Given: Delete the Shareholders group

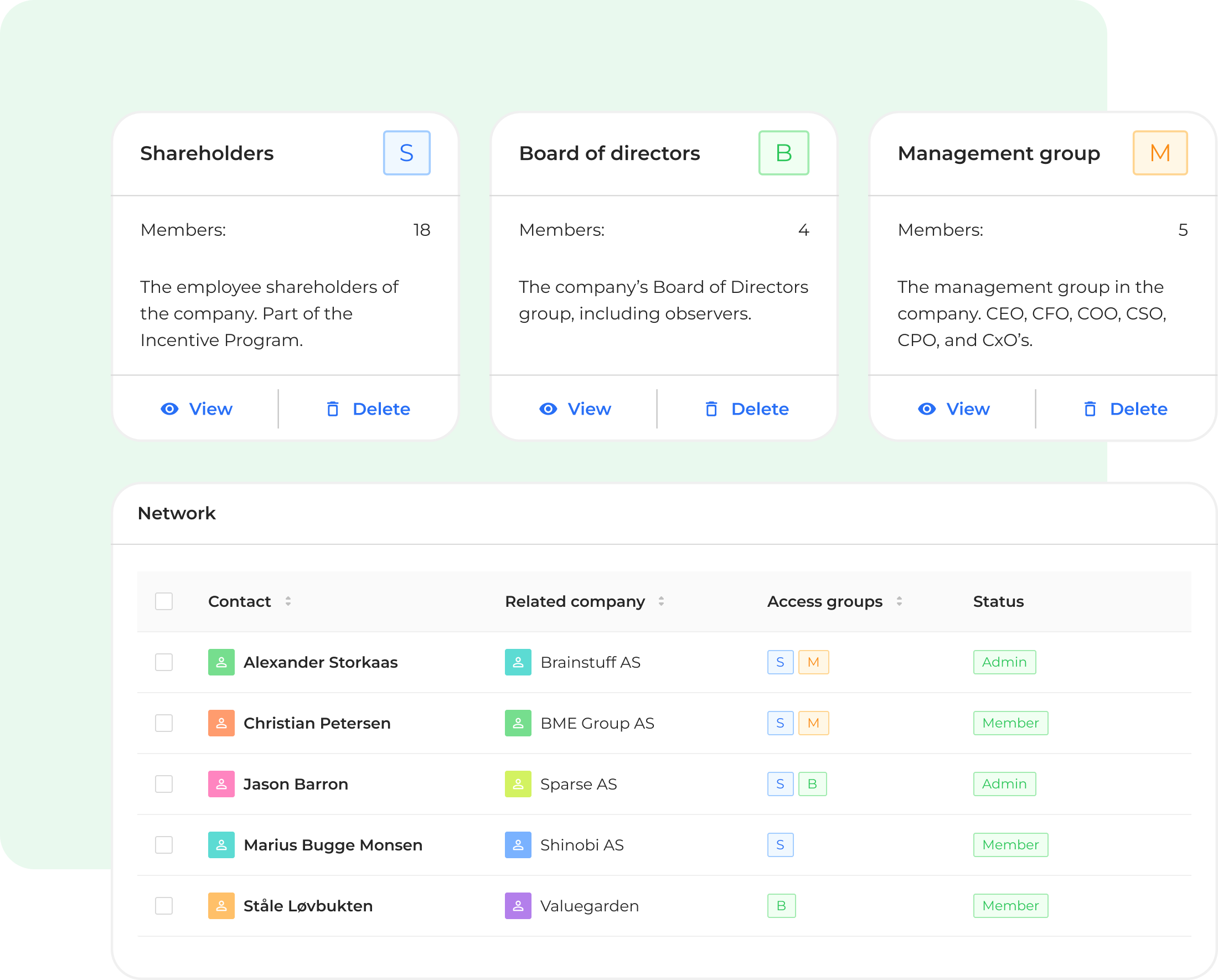Looking at the screenshot, I should (x=368, y=409).
